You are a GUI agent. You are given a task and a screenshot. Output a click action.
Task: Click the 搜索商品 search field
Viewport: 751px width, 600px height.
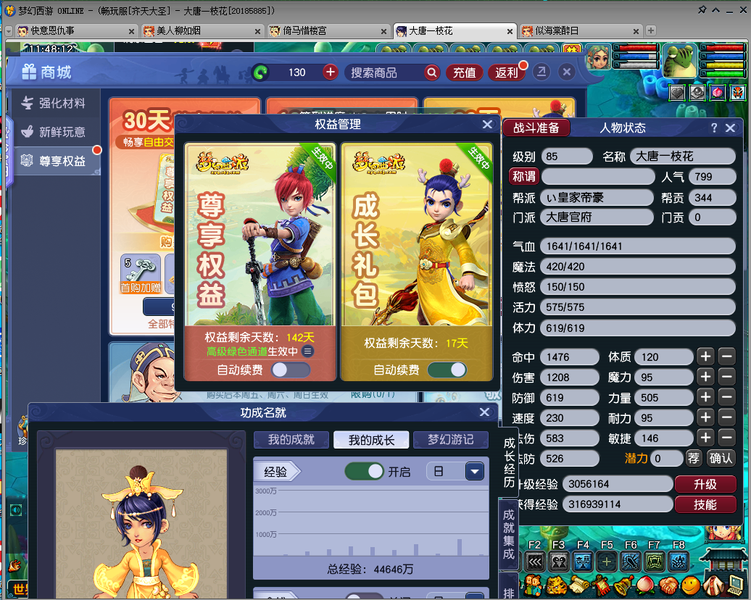tap(385, 72)
